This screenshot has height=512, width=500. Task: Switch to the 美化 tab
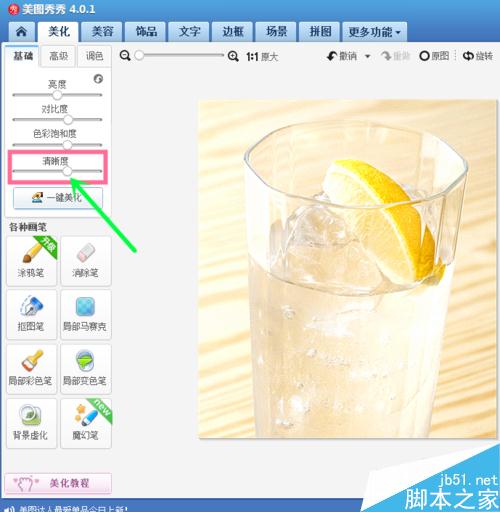coord(58,32)
